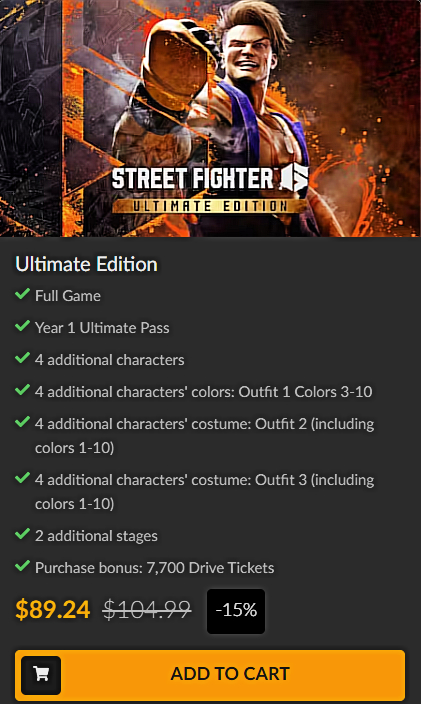This screenshot has height=704, width=421.
Task: Click the green checkmark beside Full Game
Action: [x=22, y=295]
